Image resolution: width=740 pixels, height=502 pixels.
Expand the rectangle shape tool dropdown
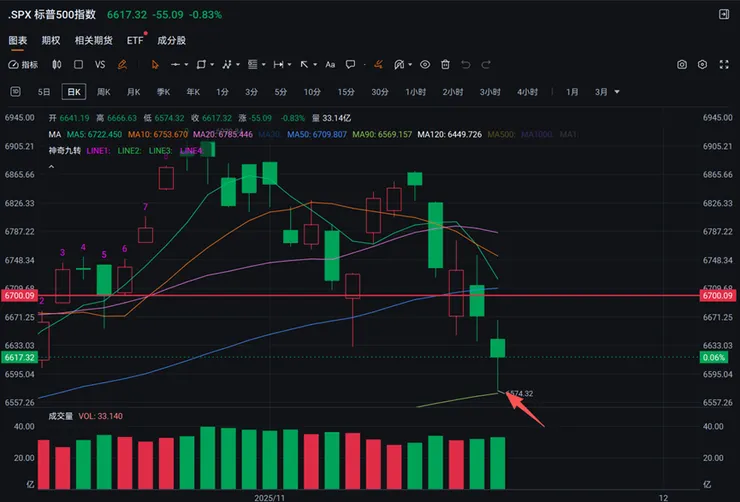213,64
